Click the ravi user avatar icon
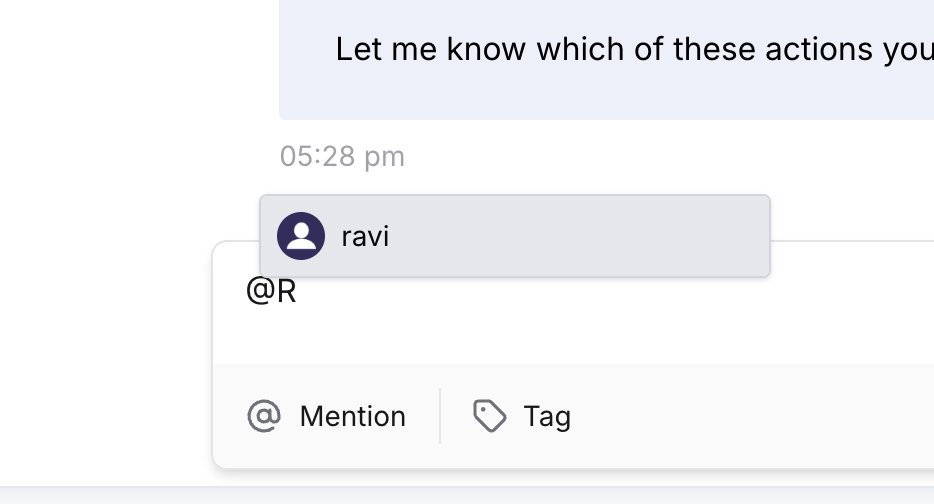 coord(301,237)
